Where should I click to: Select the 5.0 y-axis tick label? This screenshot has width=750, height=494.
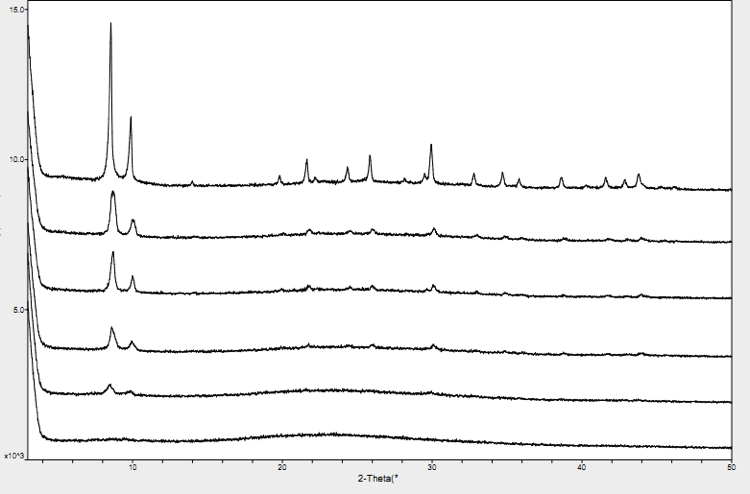coord(18,310)
